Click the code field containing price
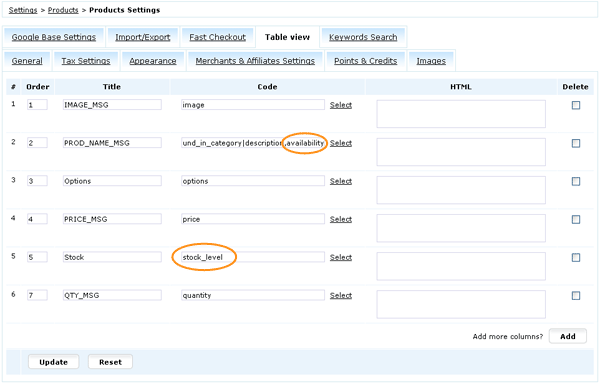 [253, 219]
